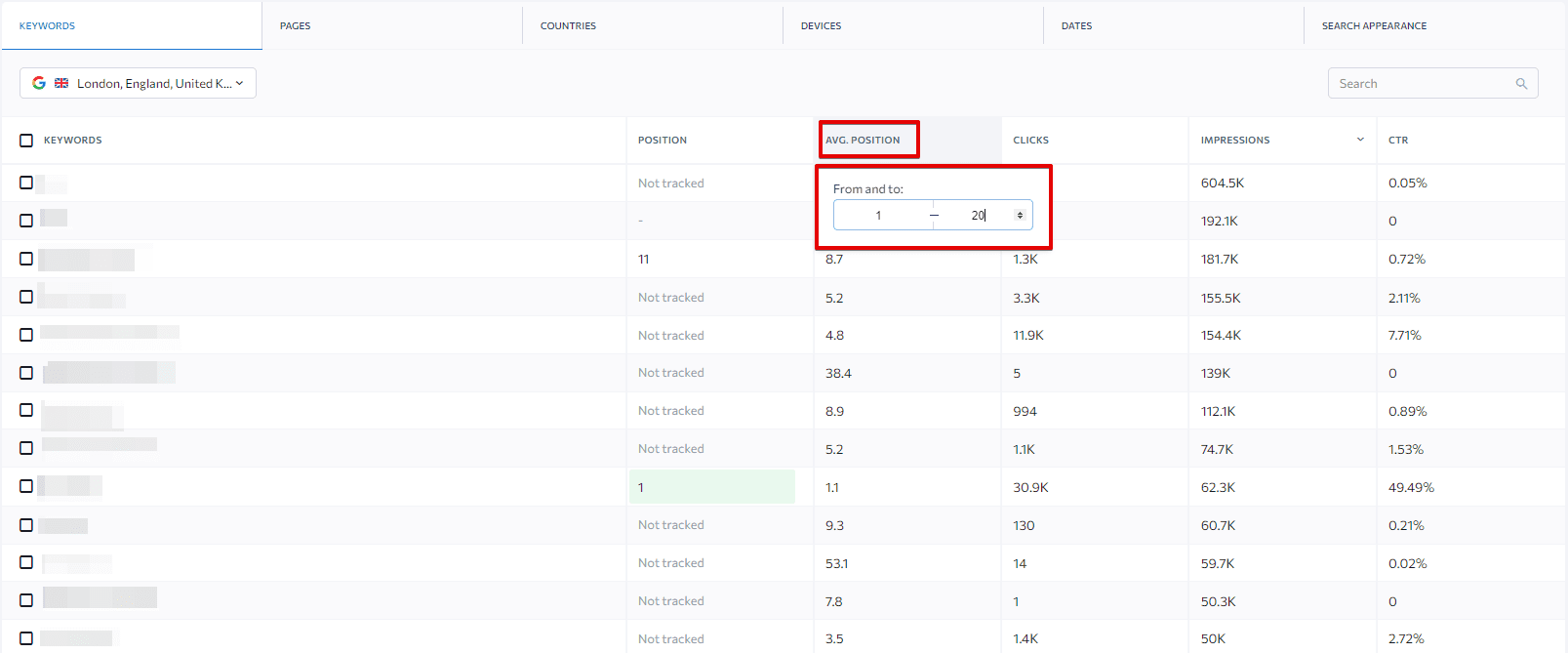
Task: Check the box for the 181.7K impressions row
Action: [26, 259]
